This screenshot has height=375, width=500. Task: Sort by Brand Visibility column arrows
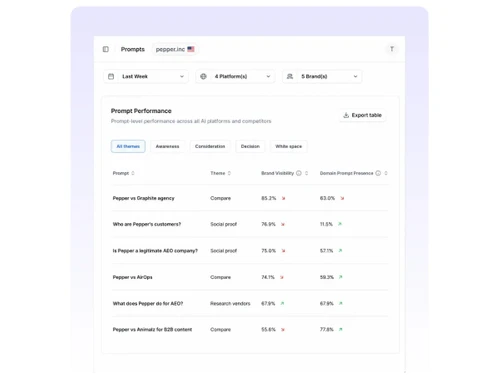(306, 173)
